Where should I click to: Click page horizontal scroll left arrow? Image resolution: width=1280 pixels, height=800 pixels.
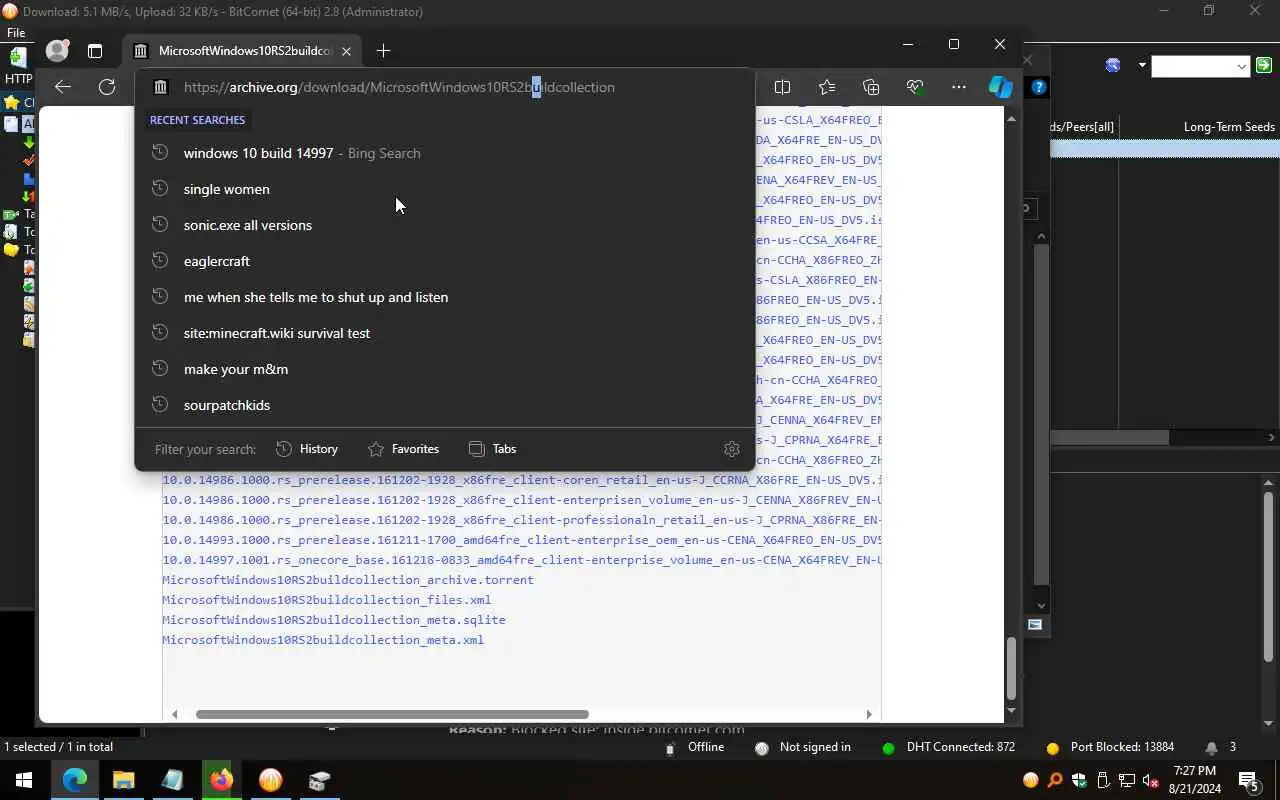[x=175, y=714]
